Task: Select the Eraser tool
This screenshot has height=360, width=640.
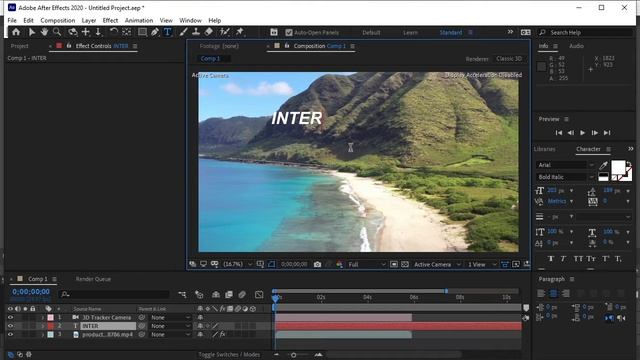Action: click(x=209, y=32)
